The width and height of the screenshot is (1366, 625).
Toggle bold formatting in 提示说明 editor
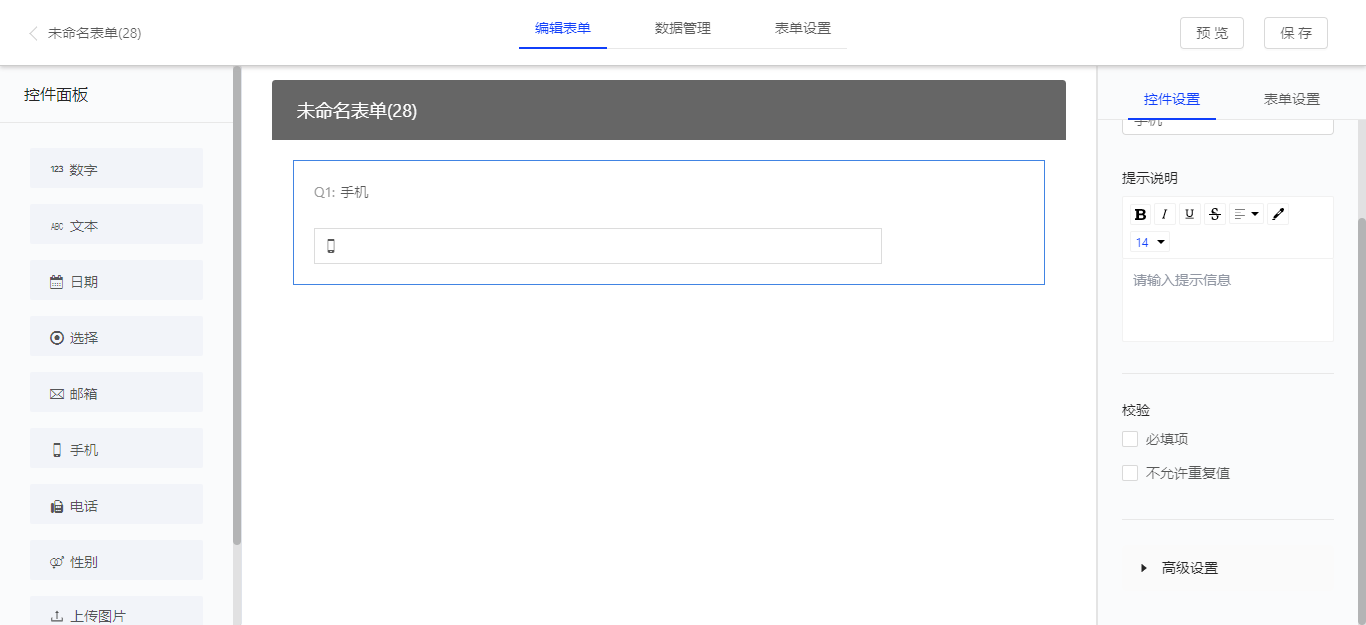coord(1140,214)
